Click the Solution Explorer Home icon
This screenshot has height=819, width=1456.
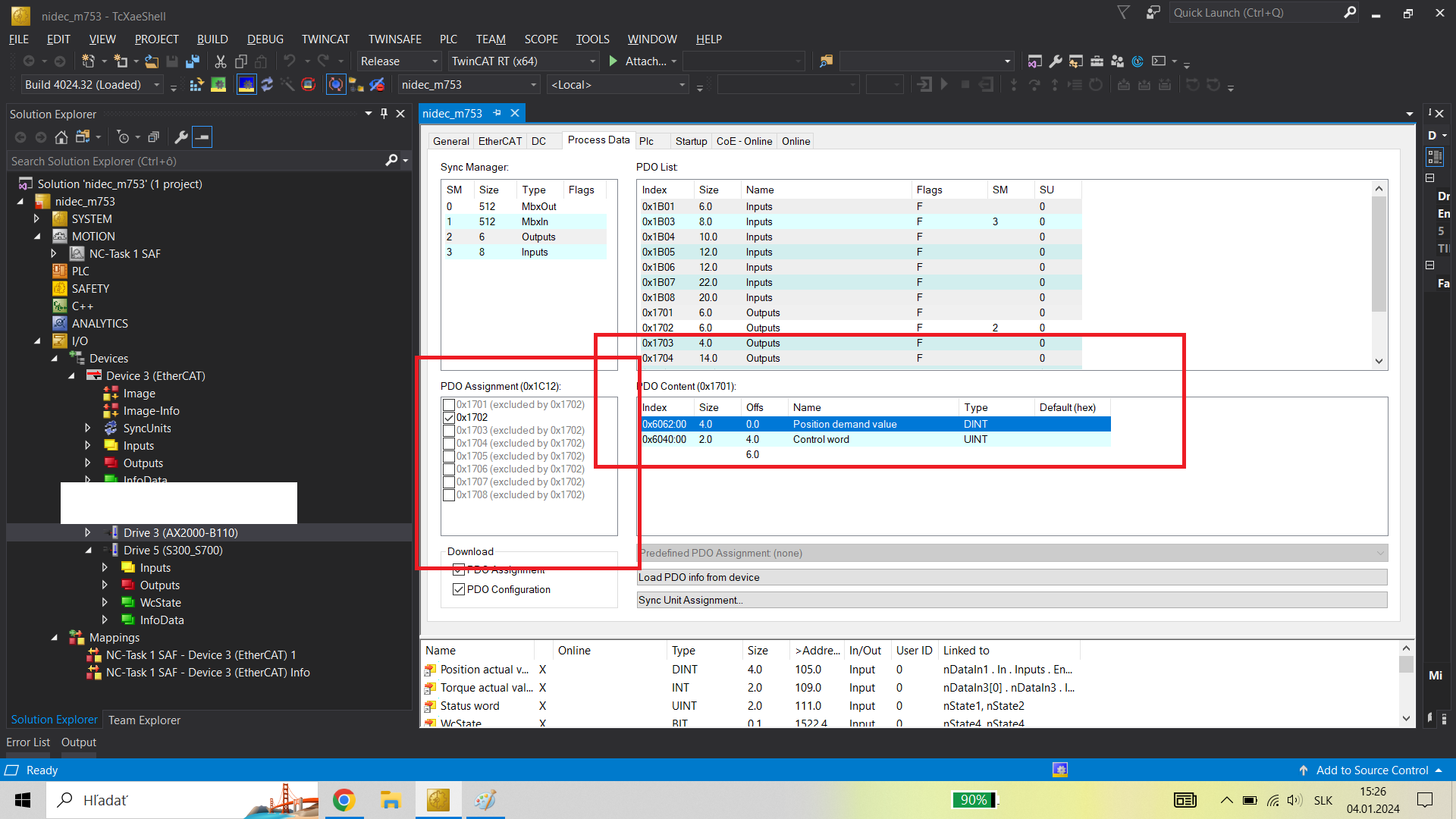click(61, 137)
